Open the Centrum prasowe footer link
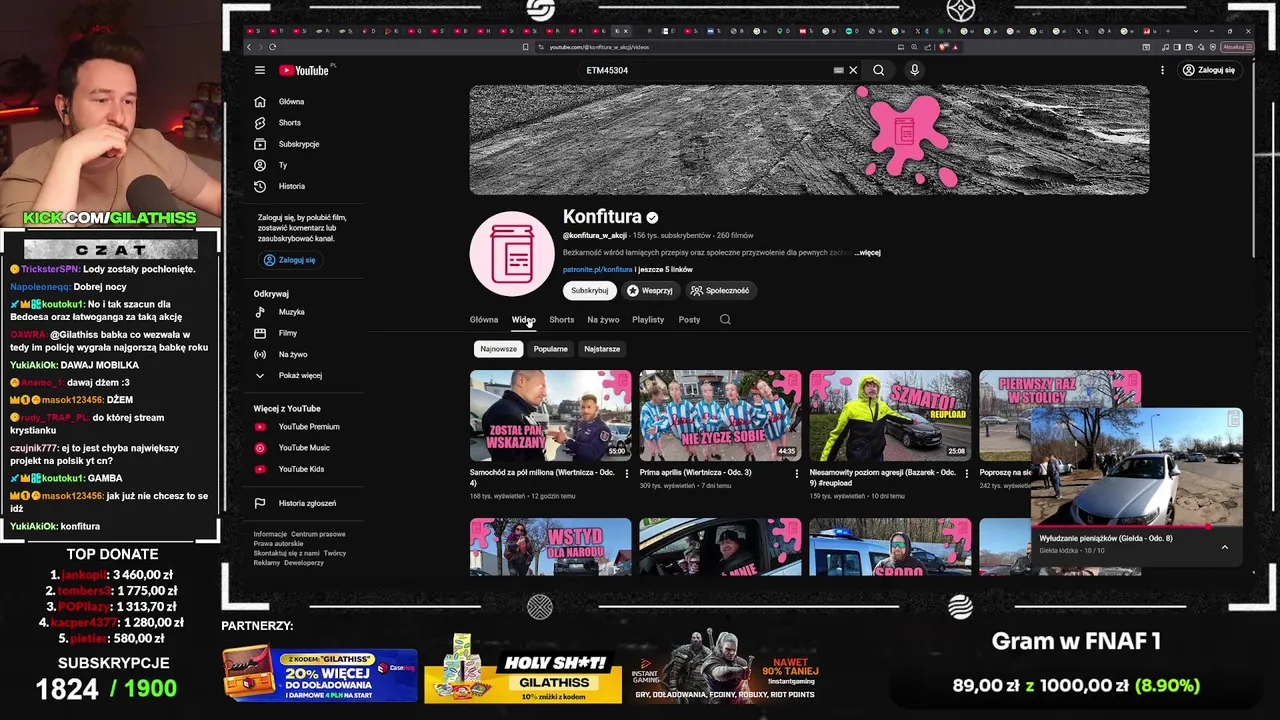The image size is (1280, 720). (x=318, y=534)
